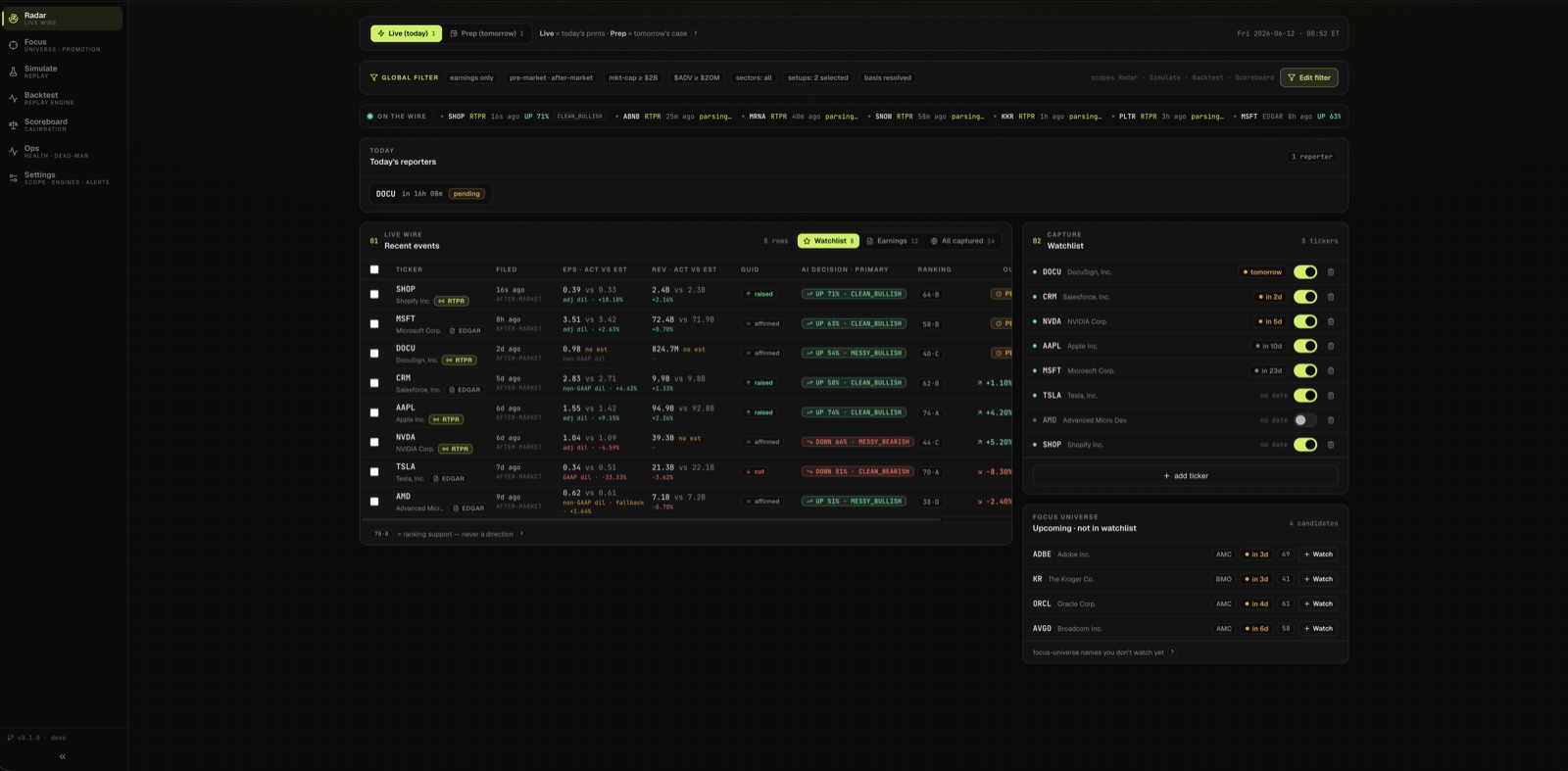Delete AMD from watchlist with trash icon
This screenshot has height=771, width=1568.
[1331, 420]
